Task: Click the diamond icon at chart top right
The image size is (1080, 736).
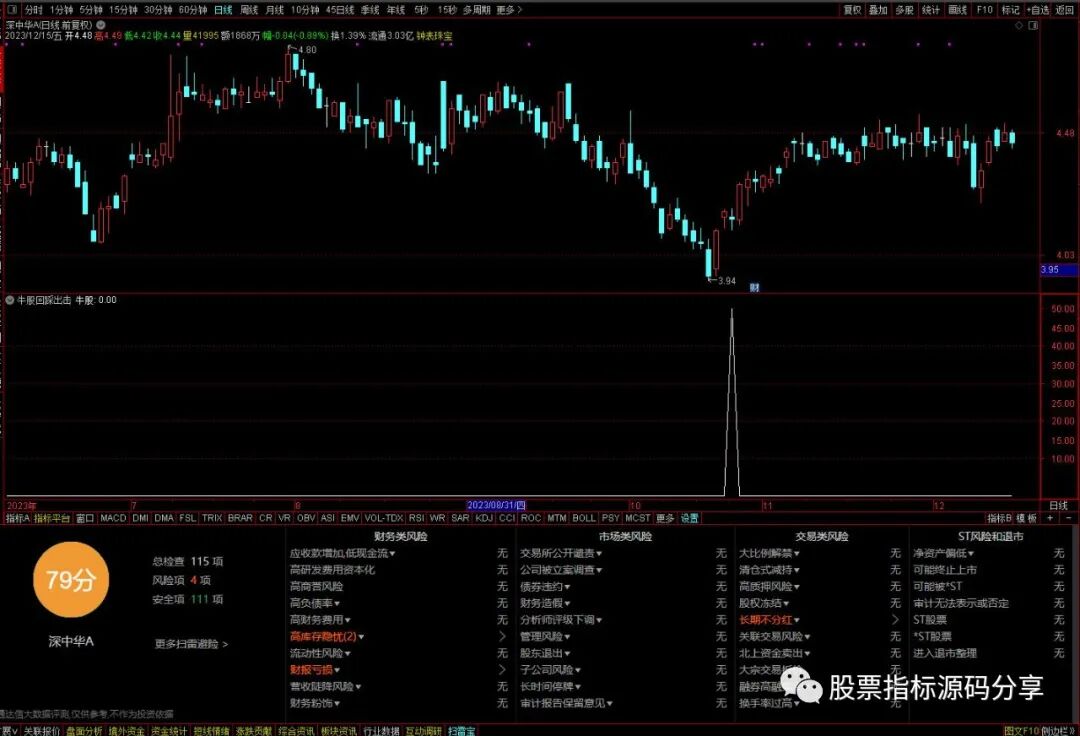Action: pyautogui.click(x=1019, y=25)
